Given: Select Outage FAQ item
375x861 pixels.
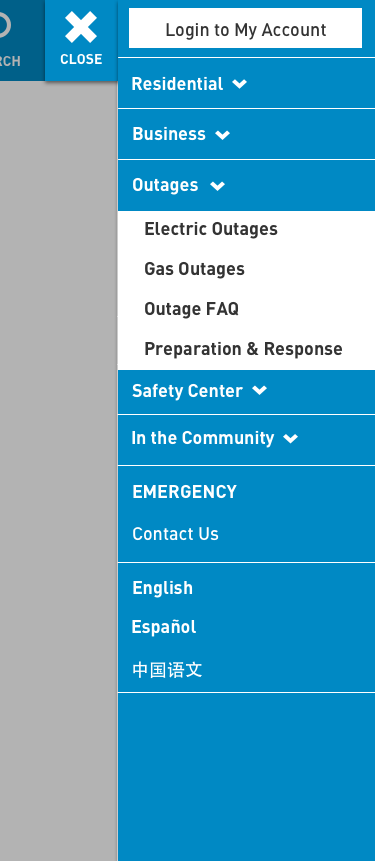Looking at the screenshot, I should click(192, 309).
